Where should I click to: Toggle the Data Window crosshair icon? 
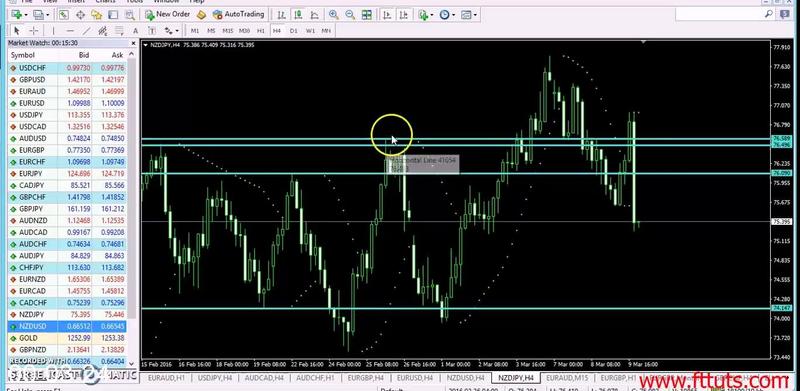81,14
